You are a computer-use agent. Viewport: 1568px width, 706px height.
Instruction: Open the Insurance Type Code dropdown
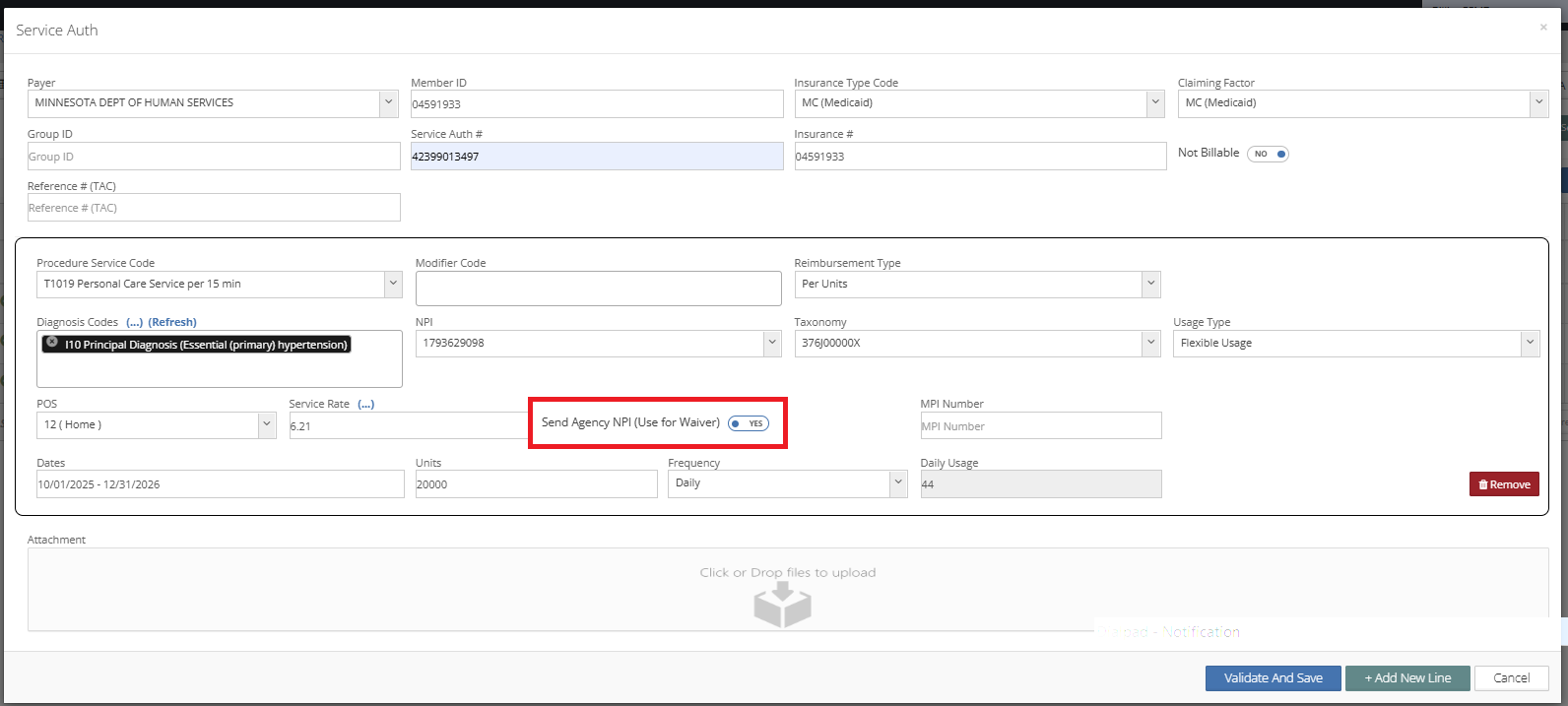pos(1154,102)
